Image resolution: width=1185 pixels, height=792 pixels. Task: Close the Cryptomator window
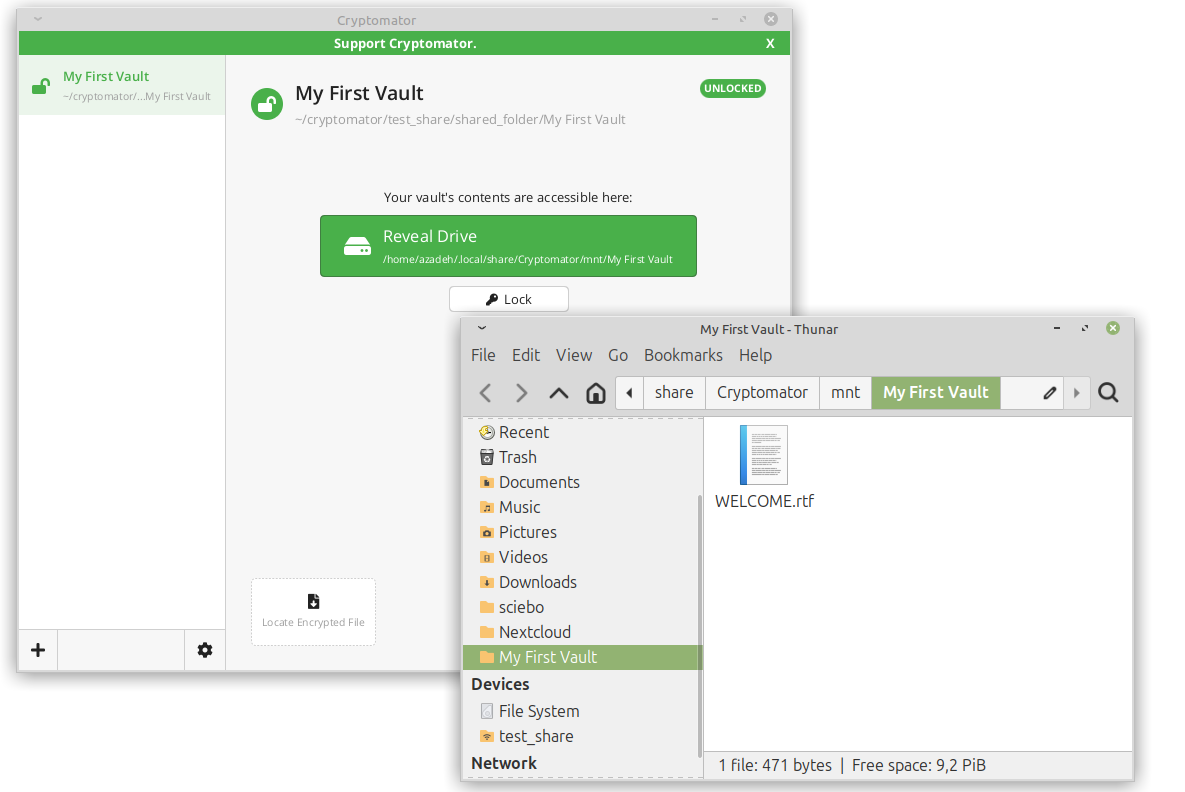coord(771,19)
